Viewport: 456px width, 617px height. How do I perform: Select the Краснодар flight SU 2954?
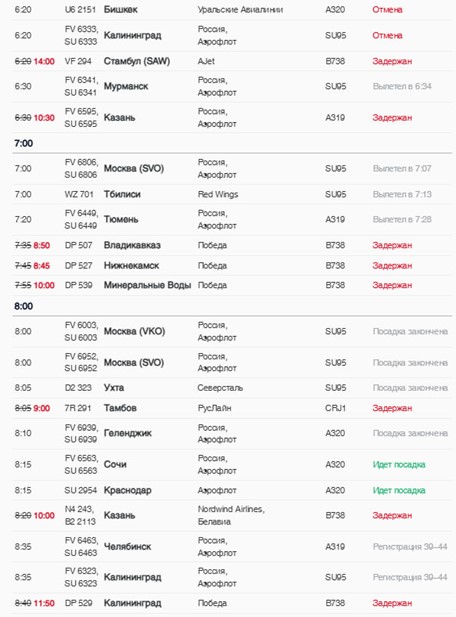[232, 490]
